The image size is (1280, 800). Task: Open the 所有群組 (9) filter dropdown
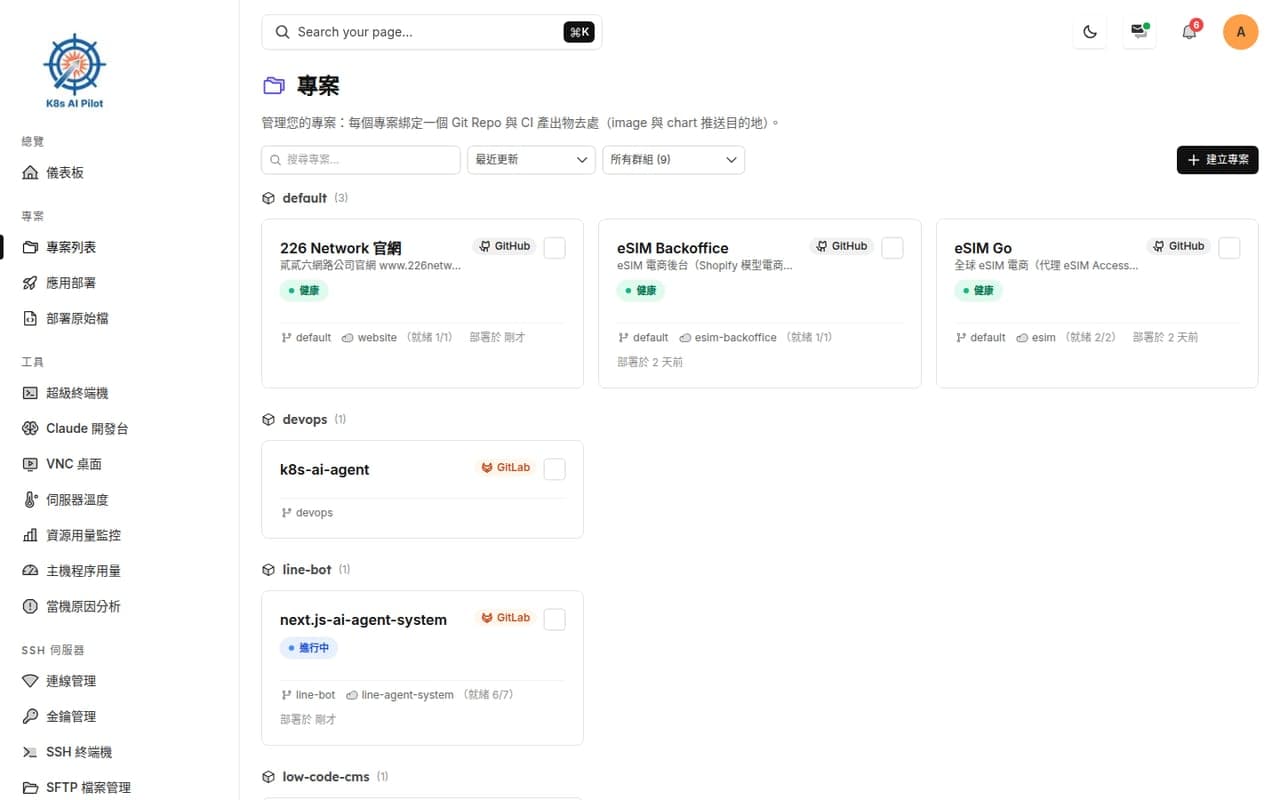(673, 160)
